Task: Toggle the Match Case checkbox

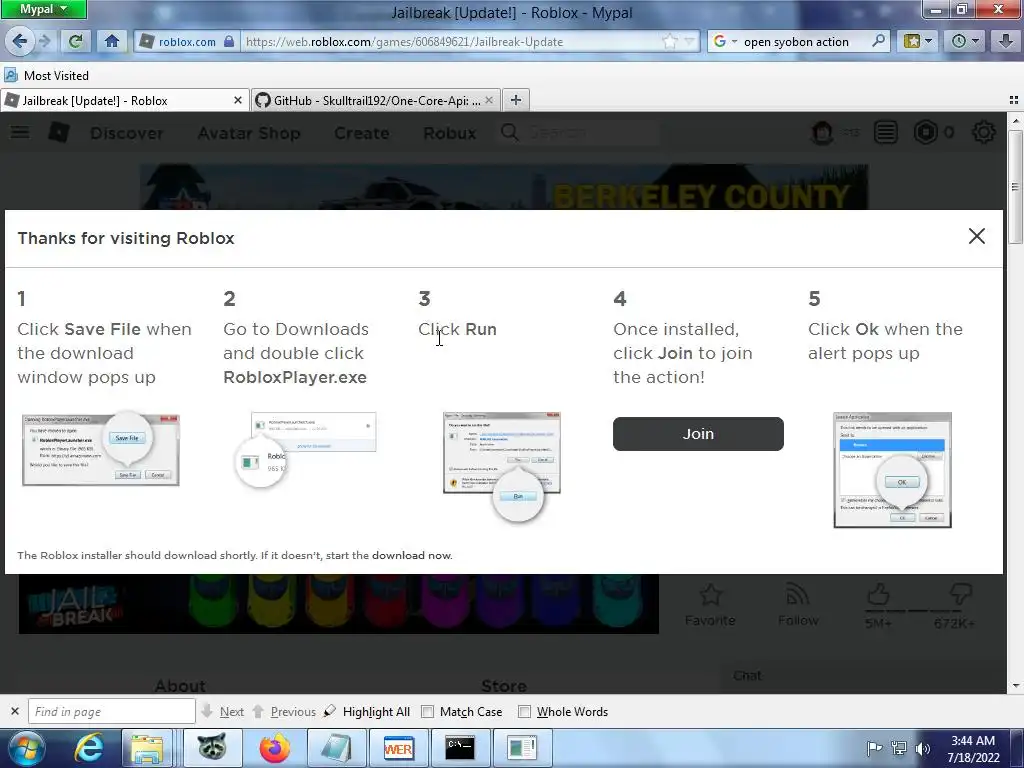Action: 427,711
